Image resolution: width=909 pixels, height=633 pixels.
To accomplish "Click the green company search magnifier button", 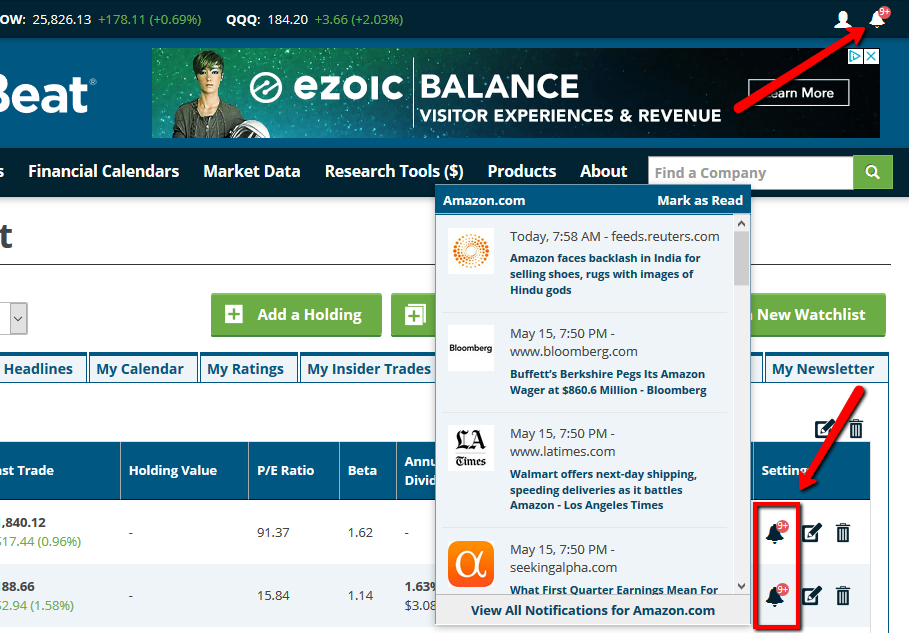I will tap(872, 172).
